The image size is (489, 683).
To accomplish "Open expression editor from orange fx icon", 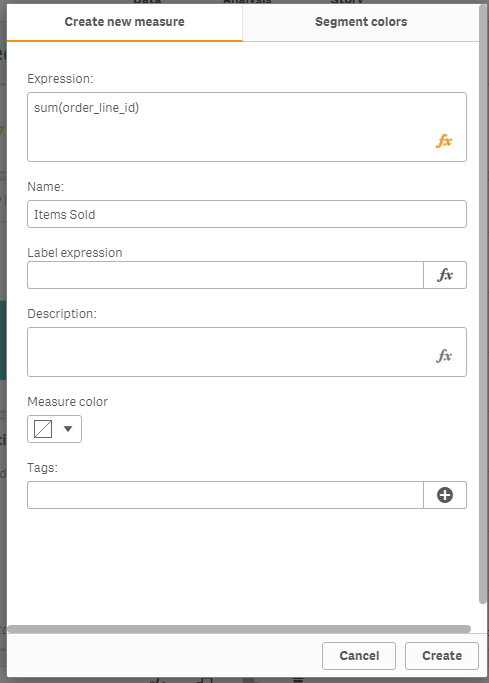I will click(x=444, y=141).
